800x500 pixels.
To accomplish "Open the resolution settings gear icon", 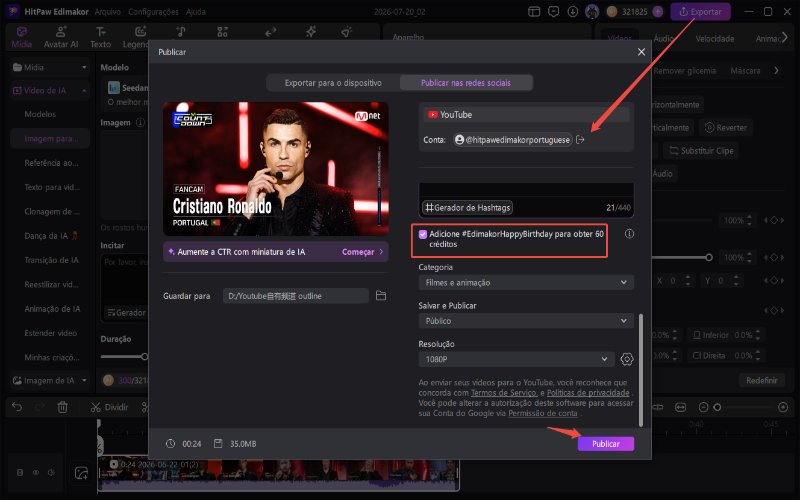I will [627, 359].
